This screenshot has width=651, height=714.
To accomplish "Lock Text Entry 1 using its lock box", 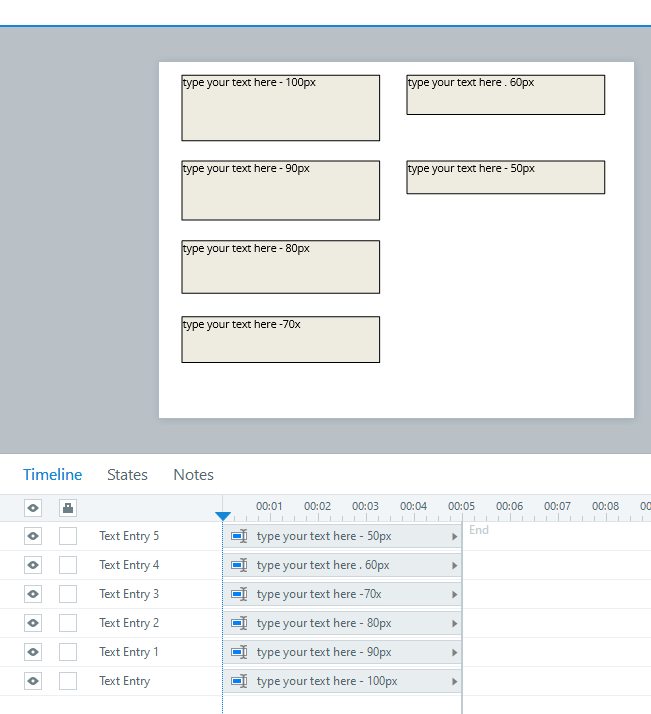I will coord(68,652).
